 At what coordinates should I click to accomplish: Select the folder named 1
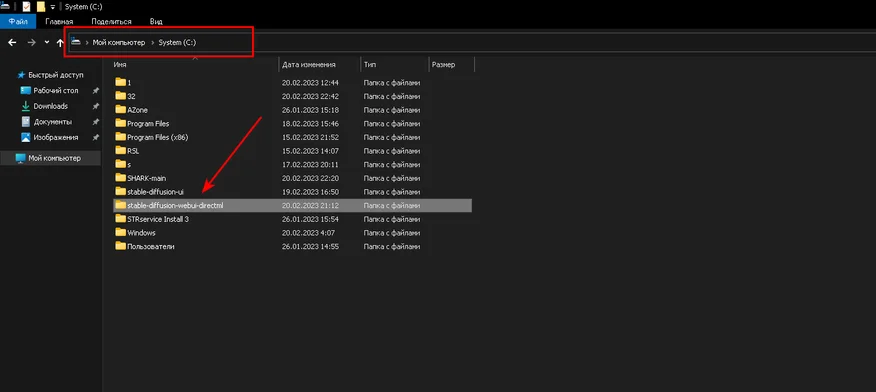coord(128,83)
